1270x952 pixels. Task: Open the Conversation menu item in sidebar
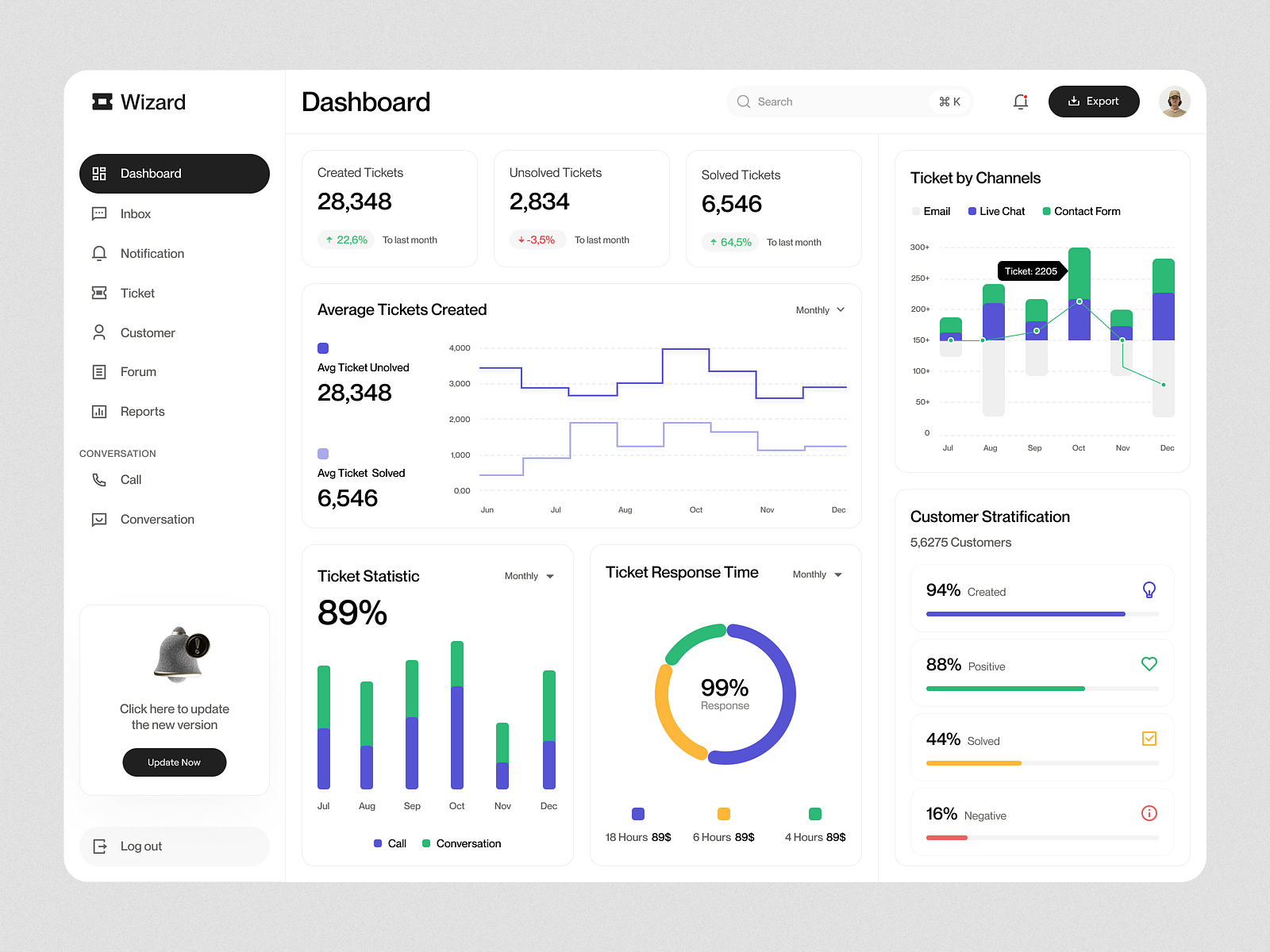tap(156, 519)
